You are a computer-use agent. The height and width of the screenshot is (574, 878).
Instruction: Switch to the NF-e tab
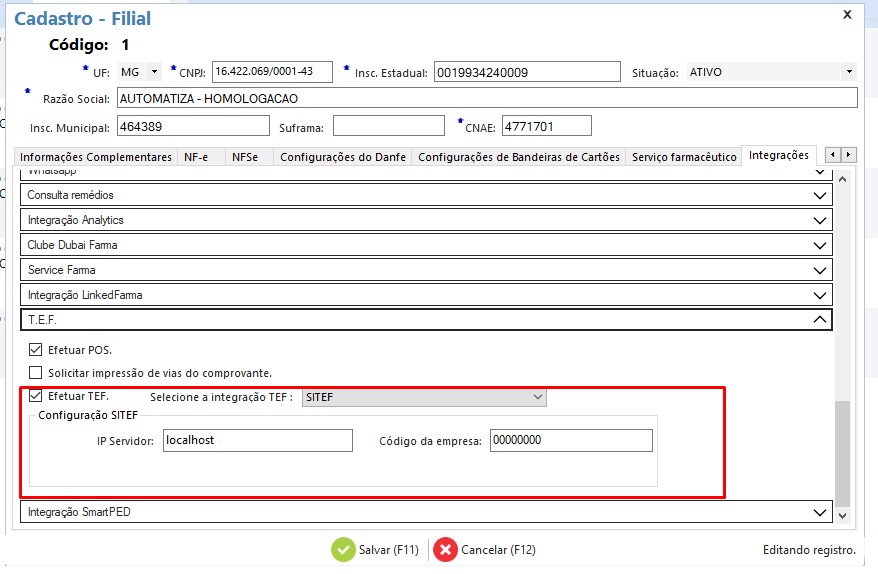(x=195, y=157)
